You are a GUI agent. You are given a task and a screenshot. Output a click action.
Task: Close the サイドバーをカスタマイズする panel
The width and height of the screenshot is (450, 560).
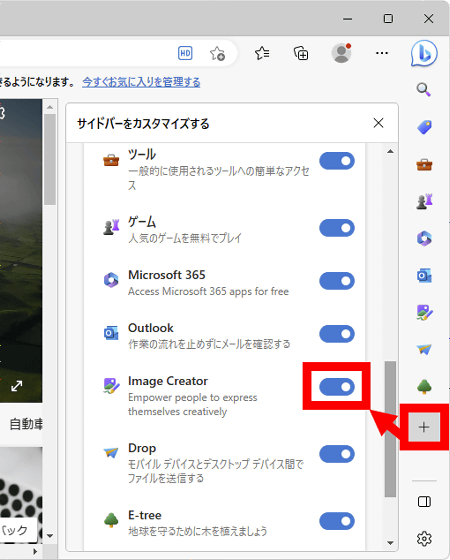point(378,123)
